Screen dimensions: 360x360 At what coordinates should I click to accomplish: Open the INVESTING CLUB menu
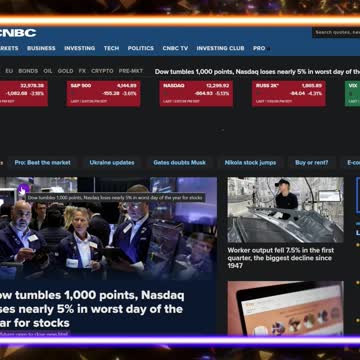click(x=220, y=48)
